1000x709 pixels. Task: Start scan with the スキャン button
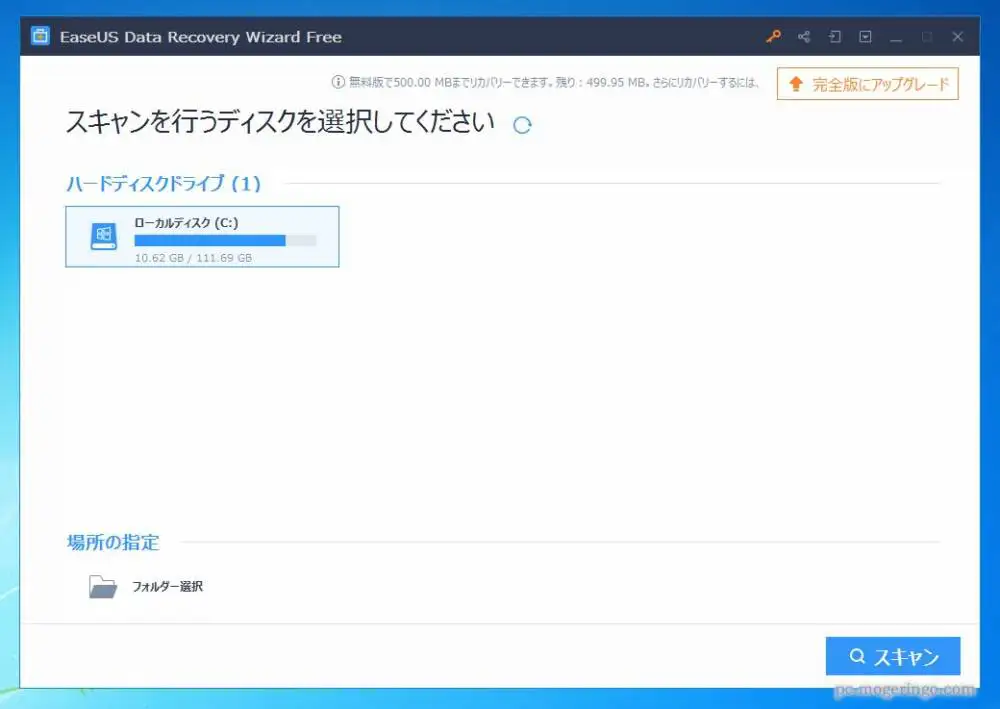tap(893, 657)
